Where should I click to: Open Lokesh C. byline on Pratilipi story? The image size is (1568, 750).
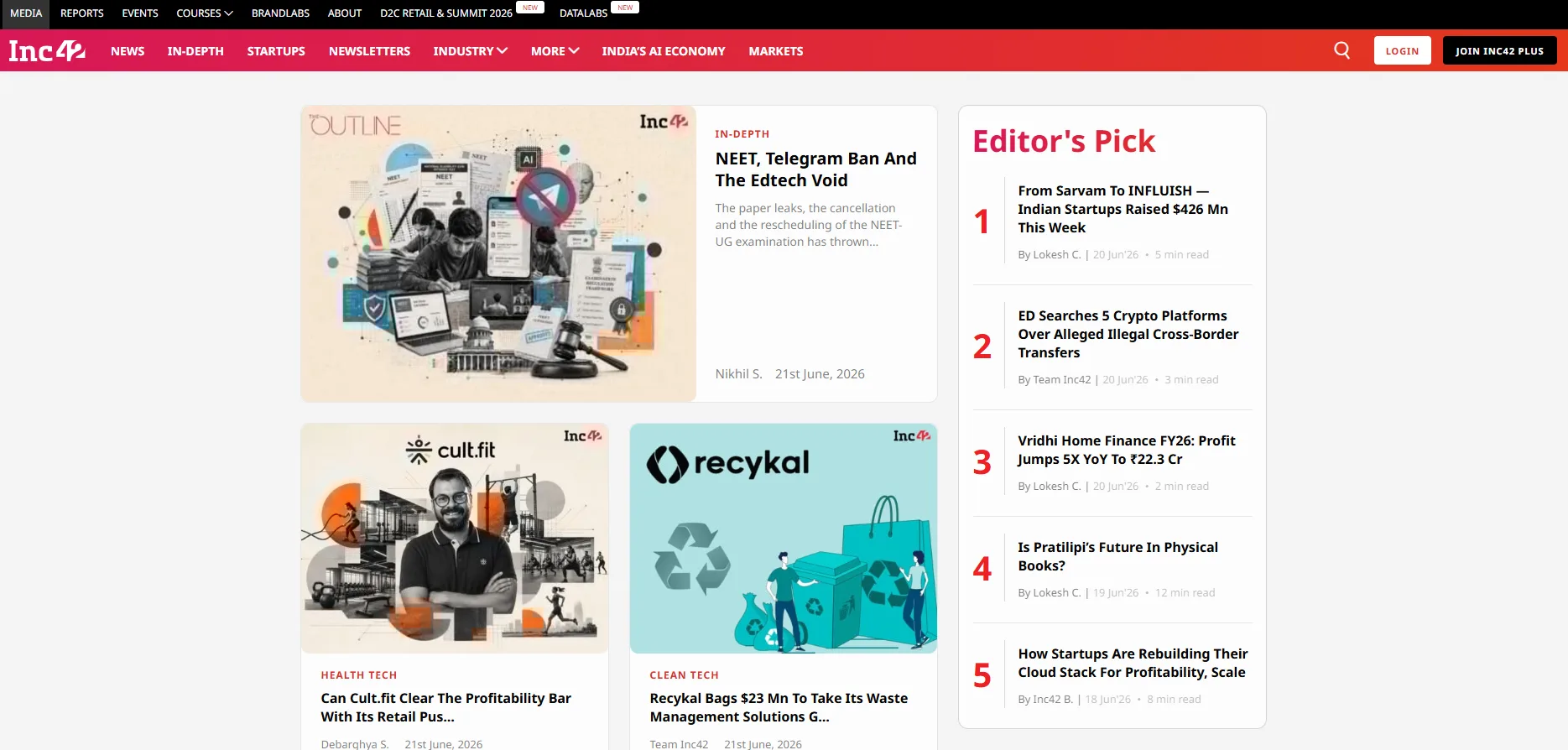[x=1057, y=593]
